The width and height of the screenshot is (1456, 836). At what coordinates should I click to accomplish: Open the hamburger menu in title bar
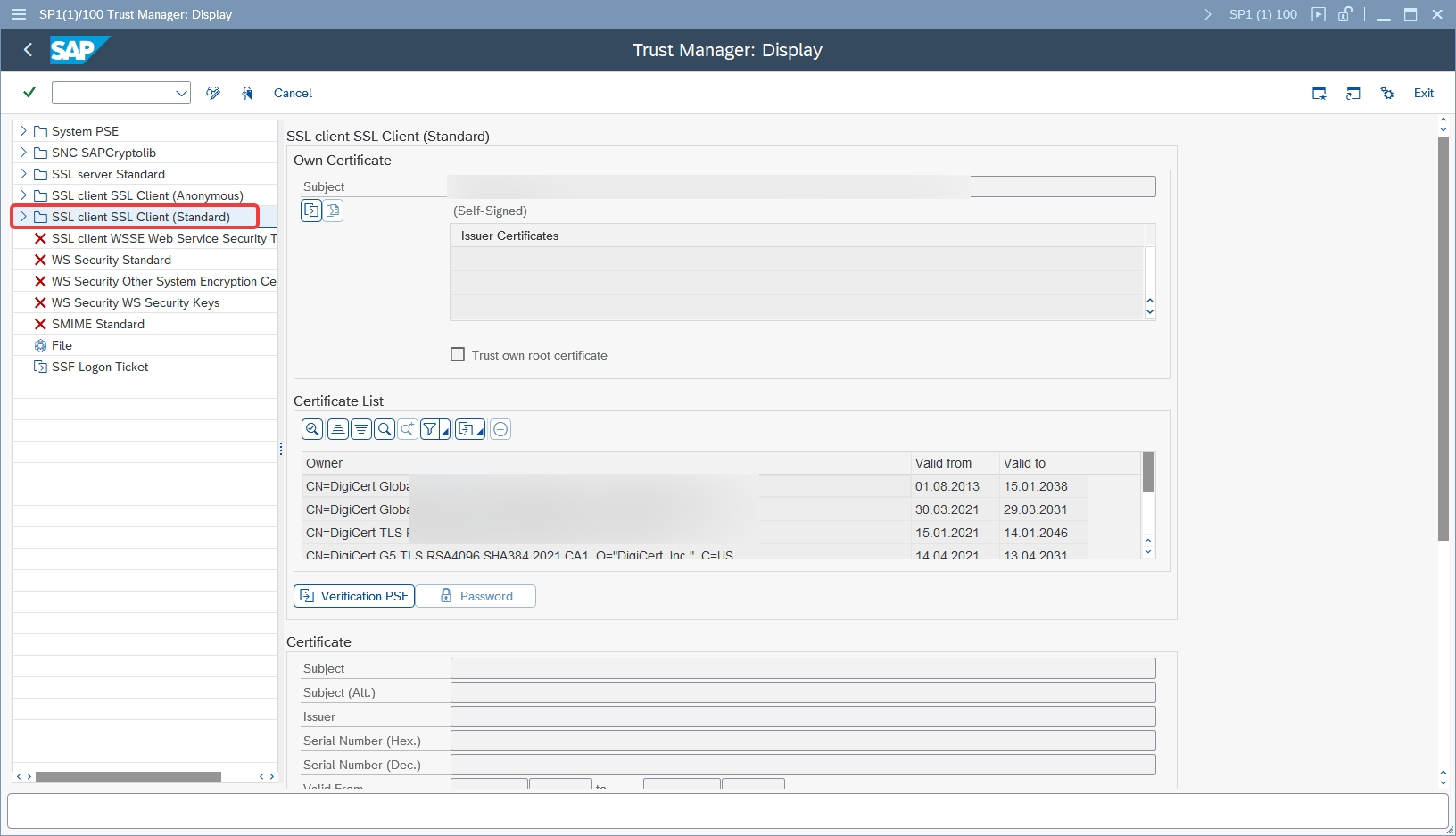(19, 14)
